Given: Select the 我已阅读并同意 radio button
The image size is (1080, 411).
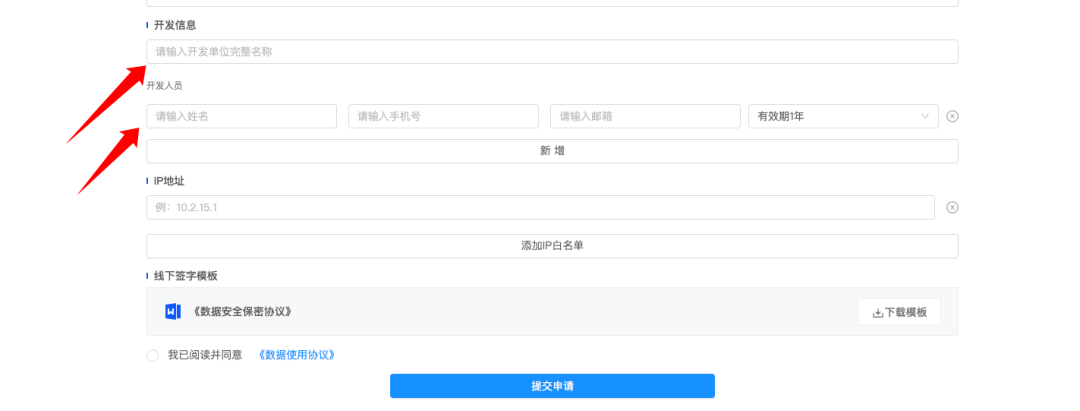Looking at the screenshot, I should pos(152,355).
